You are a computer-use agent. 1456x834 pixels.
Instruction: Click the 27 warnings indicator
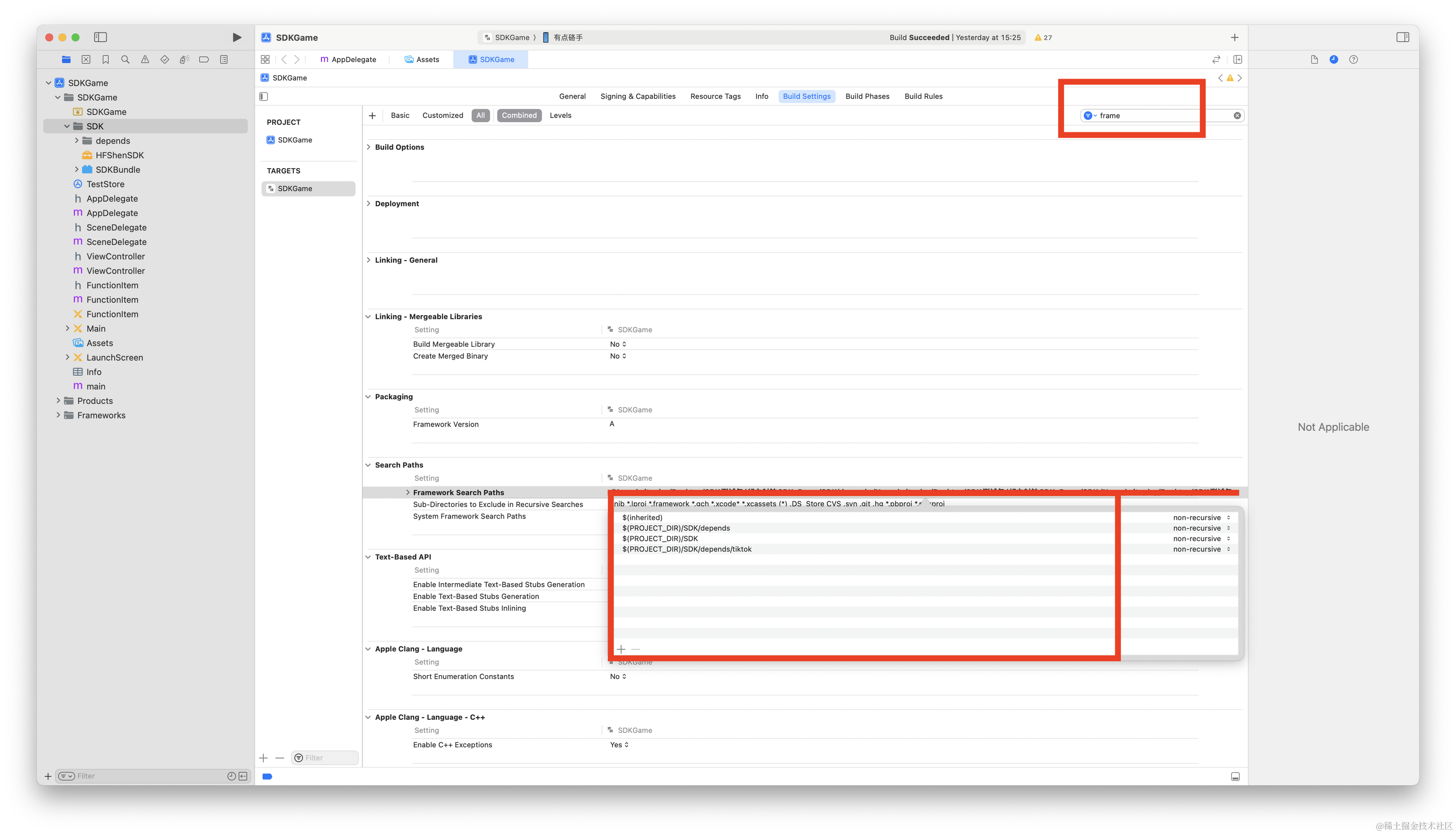(x=1043, y=38)
